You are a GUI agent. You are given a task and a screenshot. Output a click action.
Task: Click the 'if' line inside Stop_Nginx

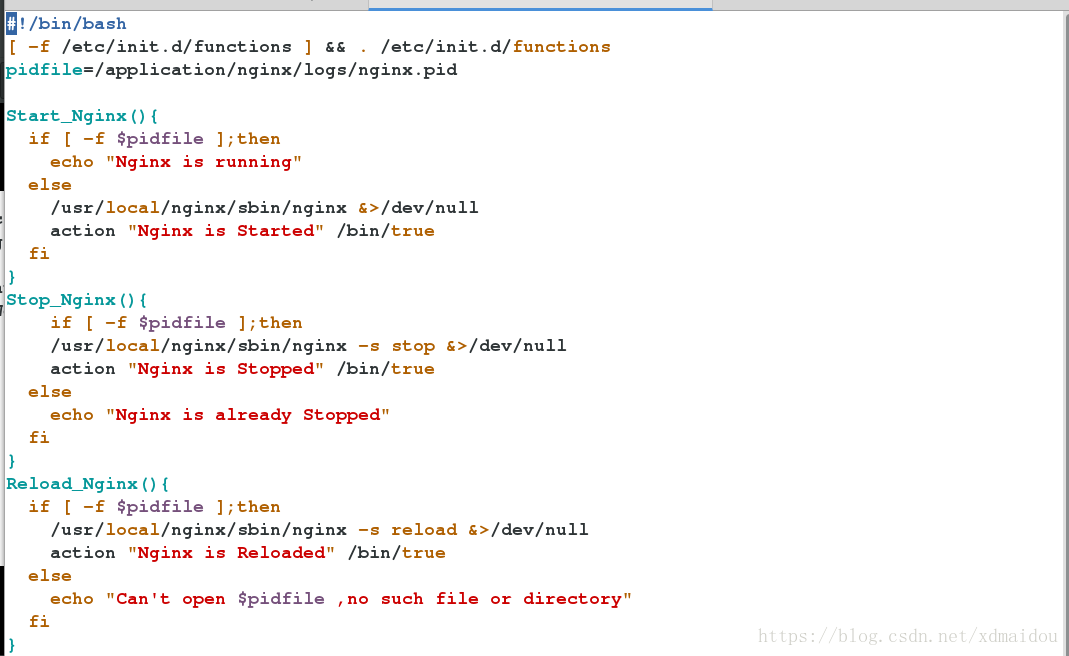[176, 323]
